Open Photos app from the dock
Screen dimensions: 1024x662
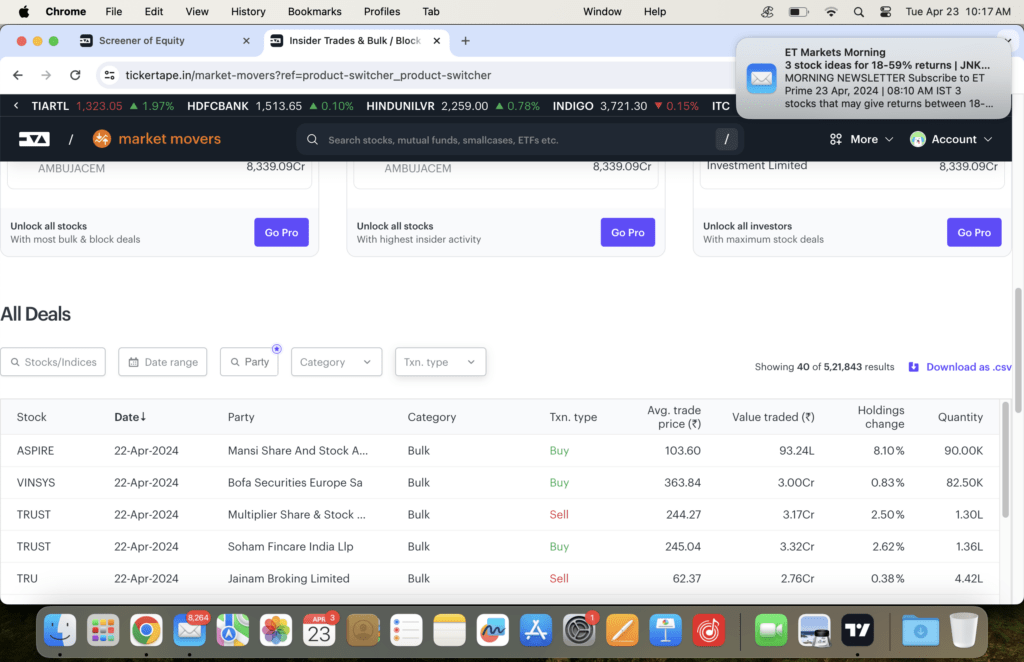pyautogui.click(x=276, y=630)
